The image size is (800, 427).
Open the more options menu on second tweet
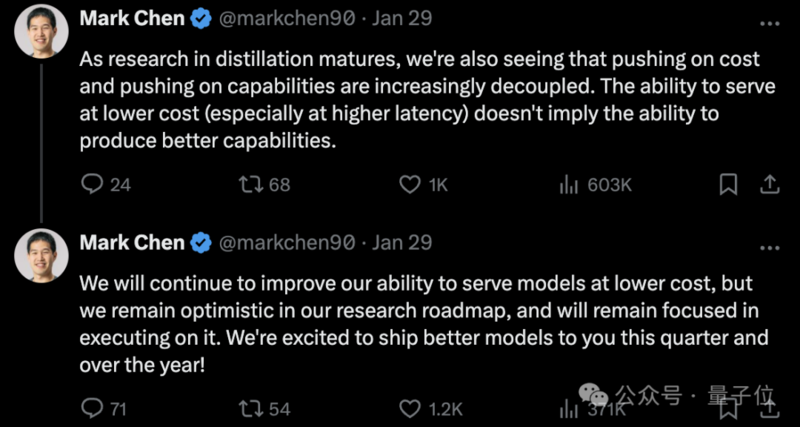coord(770,248)
